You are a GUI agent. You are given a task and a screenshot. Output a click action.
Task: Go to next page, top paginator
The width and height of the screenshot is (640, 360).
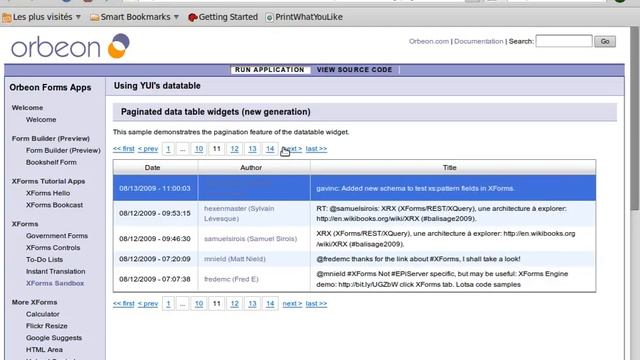(292, 149)
